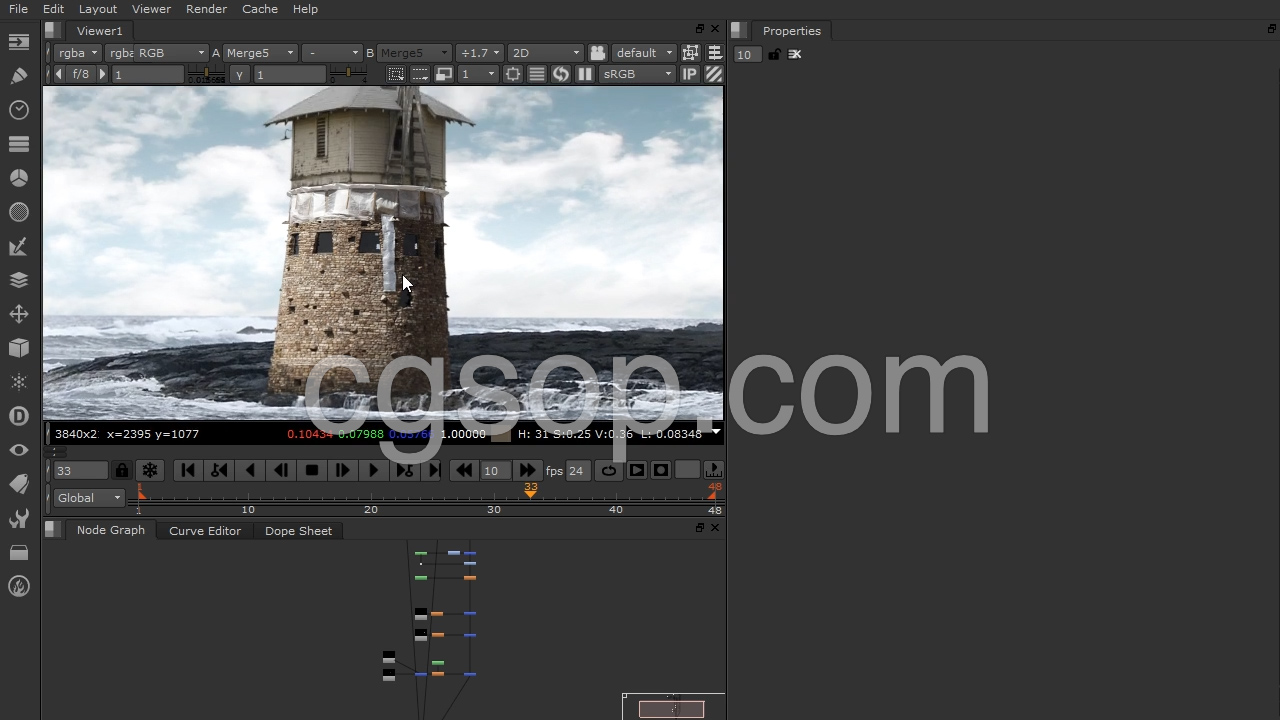Adjust the viewer gain slider

coord(207,74)
